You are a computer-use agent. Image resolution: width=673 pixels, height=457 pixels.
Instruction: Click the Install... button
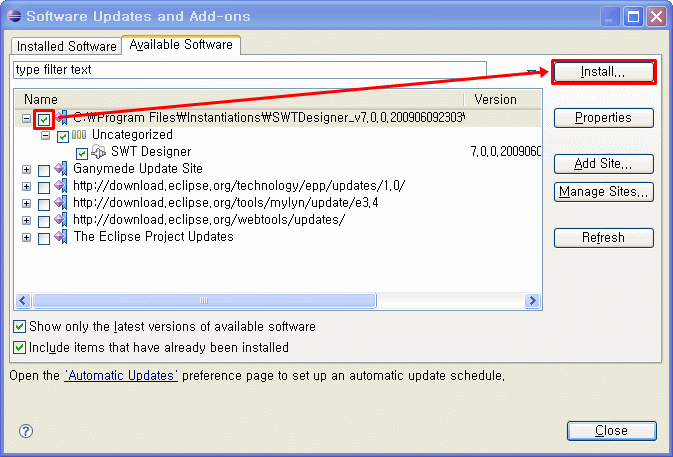tap(603, 72)
